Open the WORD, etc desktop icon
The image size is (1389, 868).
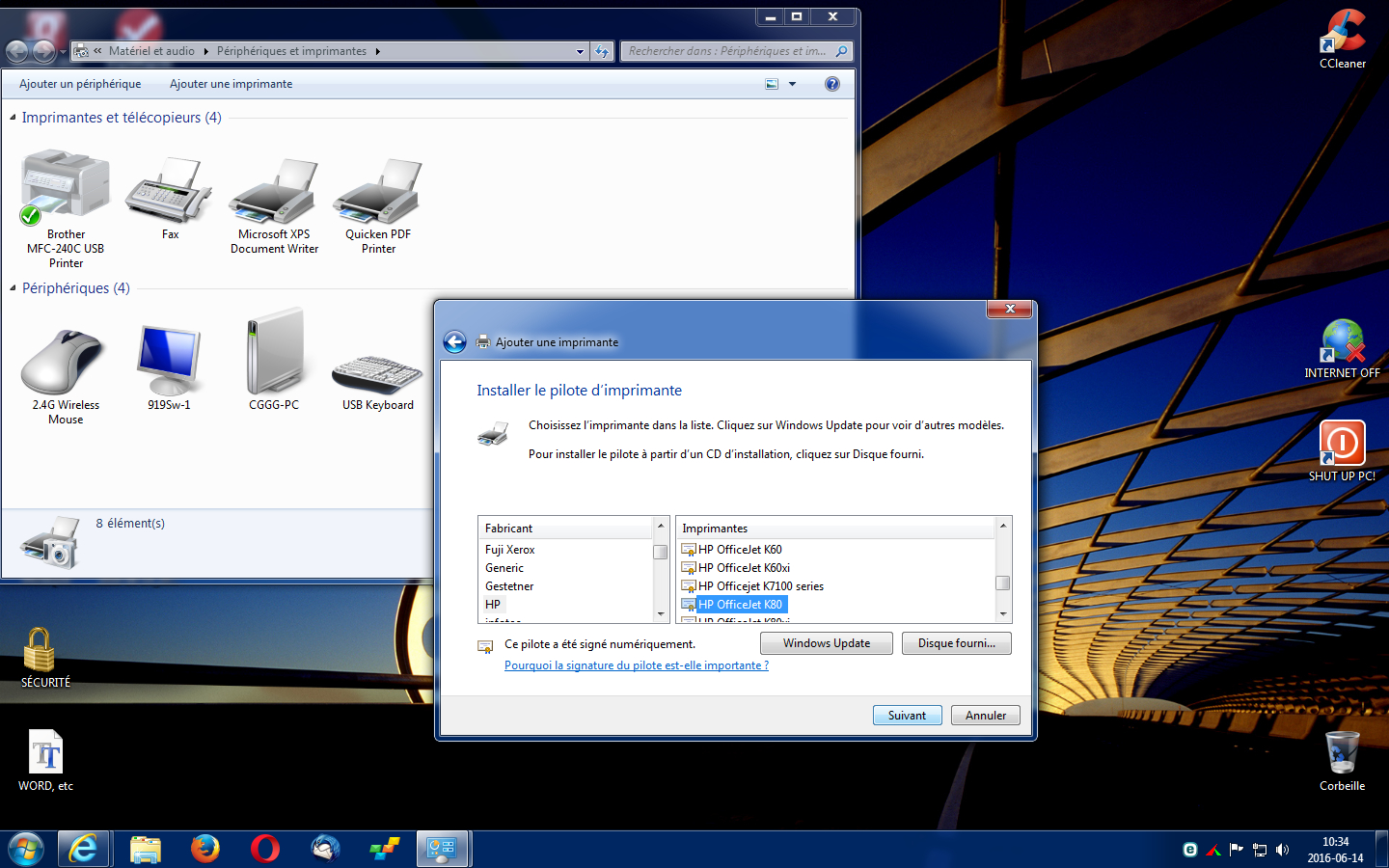[x=45, y=761]
